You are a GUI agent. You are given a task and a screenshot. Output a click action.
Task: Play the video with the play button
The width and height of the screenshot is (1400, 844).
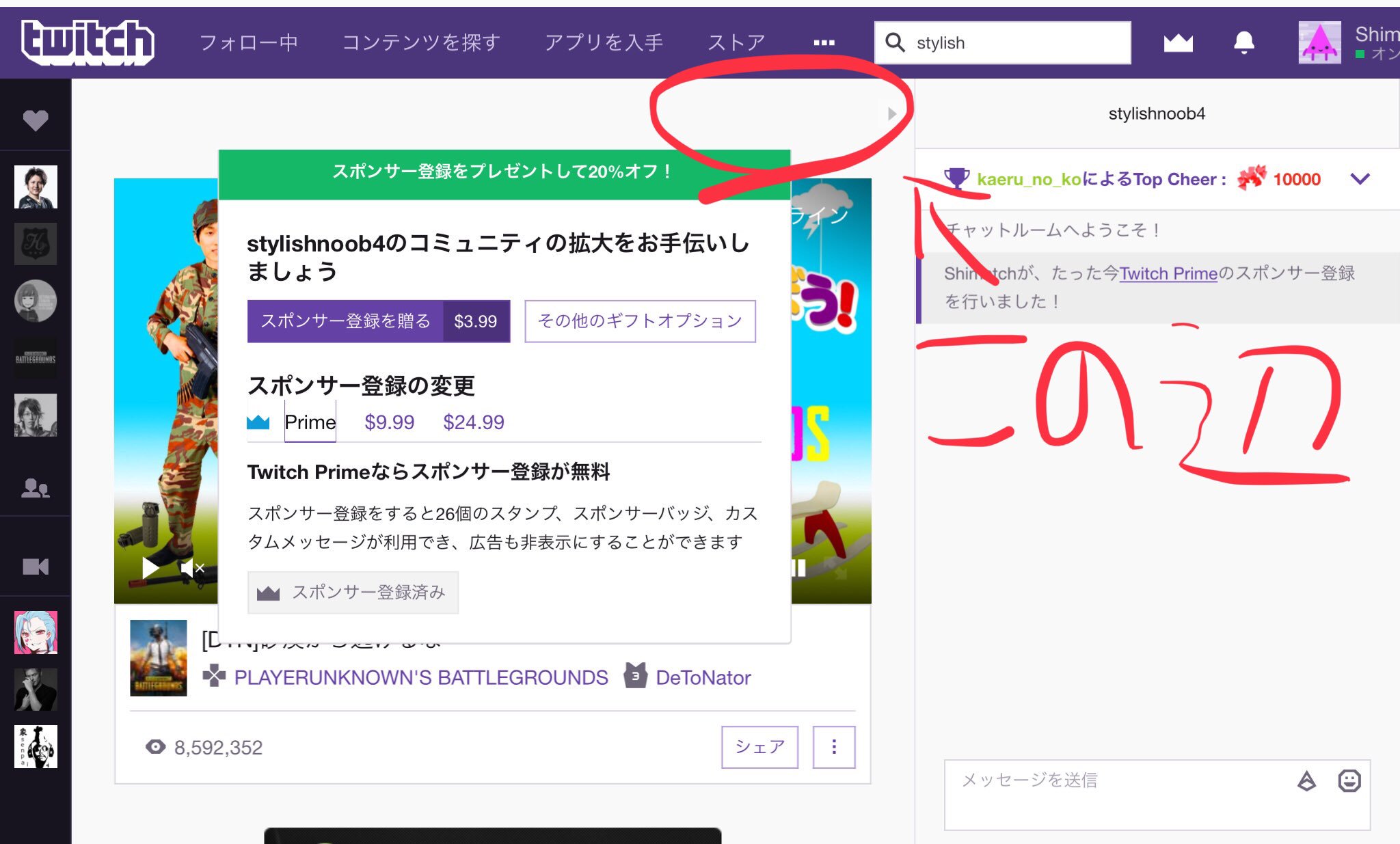pyautogui.click(x=150, y=567)
